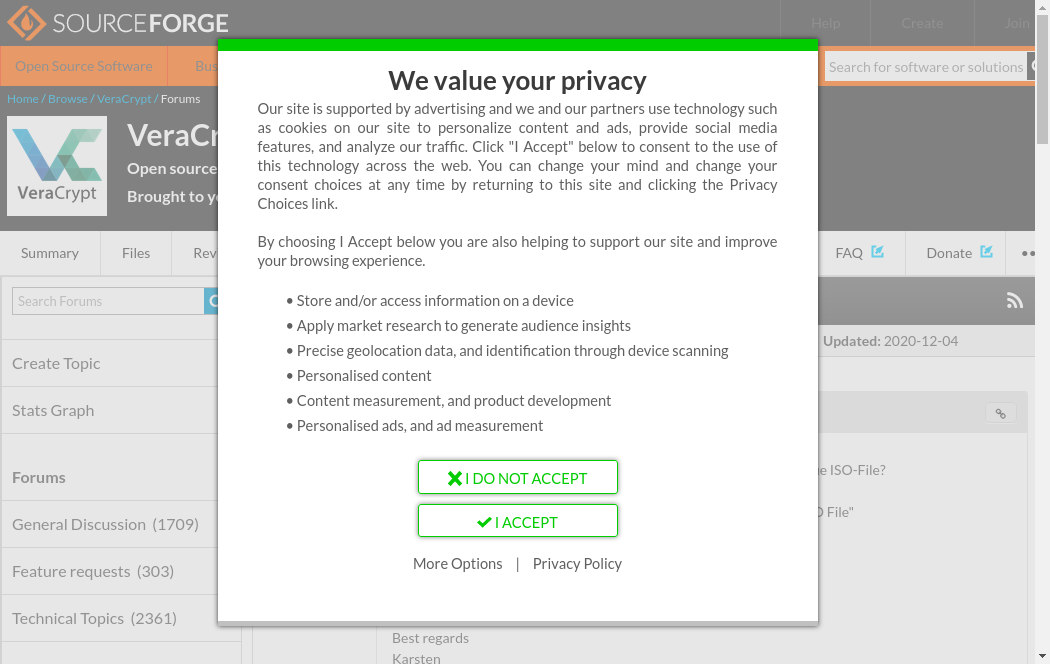Open the RSS feed icon

click(1014, 301)
